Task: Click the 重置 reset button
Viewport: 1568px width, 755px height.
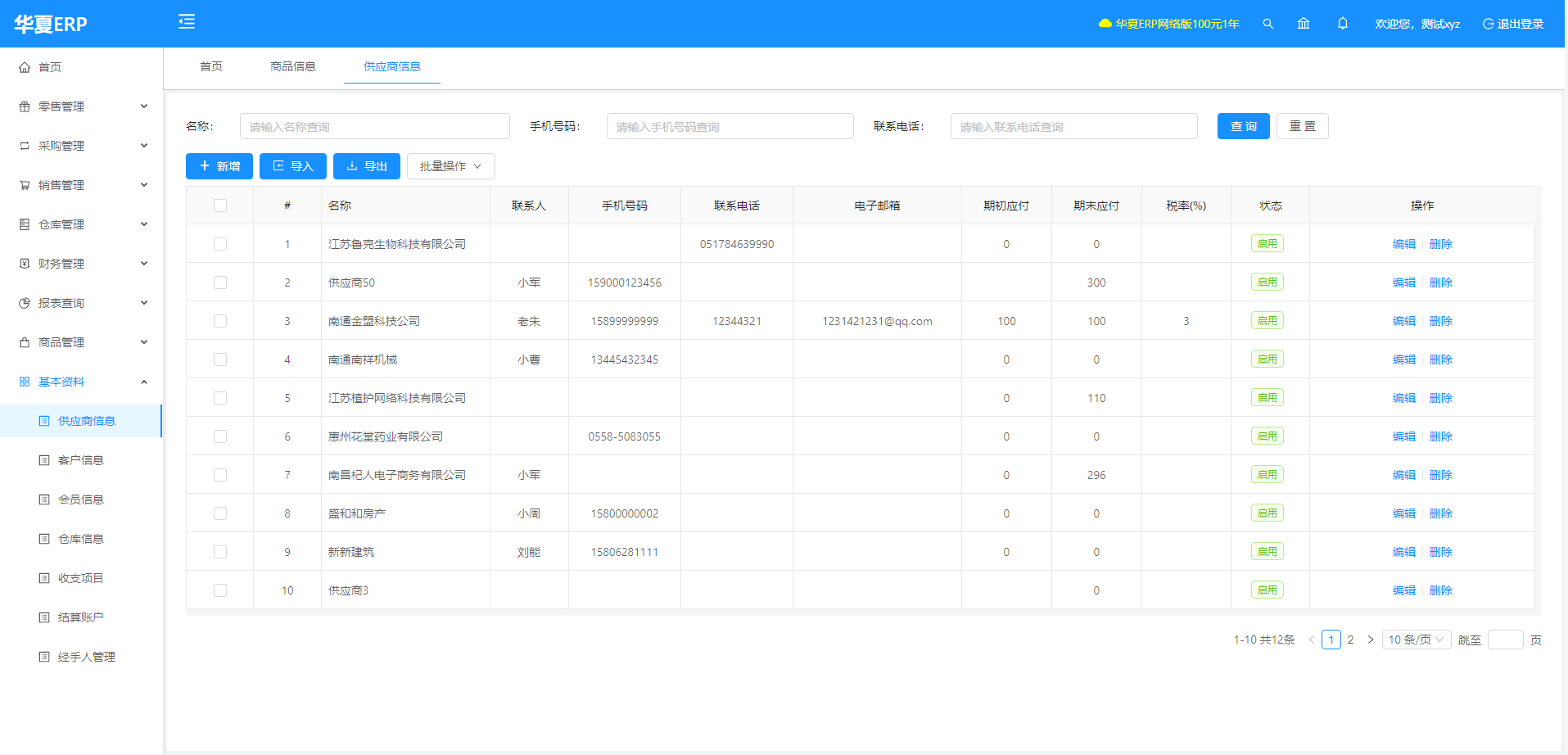Action: (x=1302, y=126)
